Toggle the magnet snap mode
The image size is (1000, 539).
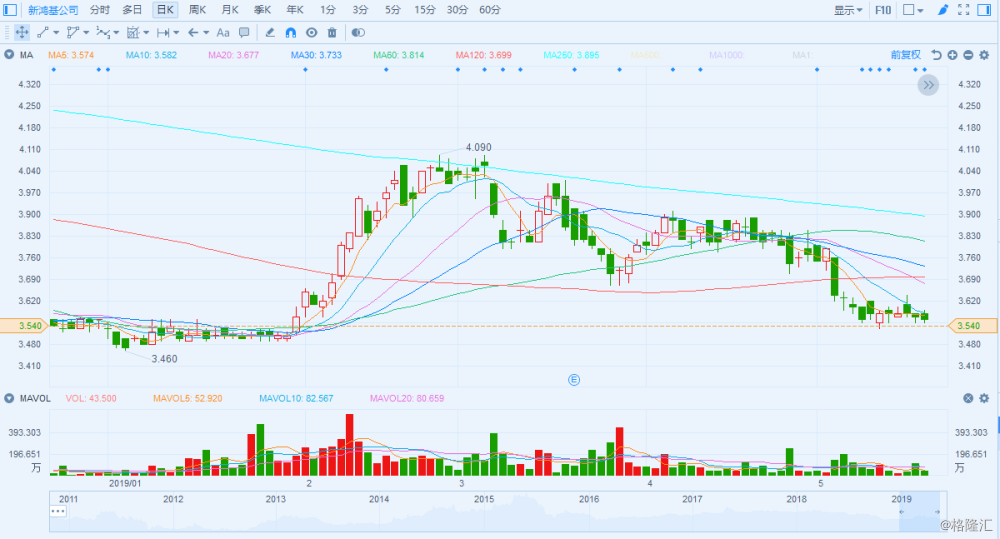[291, 33]
